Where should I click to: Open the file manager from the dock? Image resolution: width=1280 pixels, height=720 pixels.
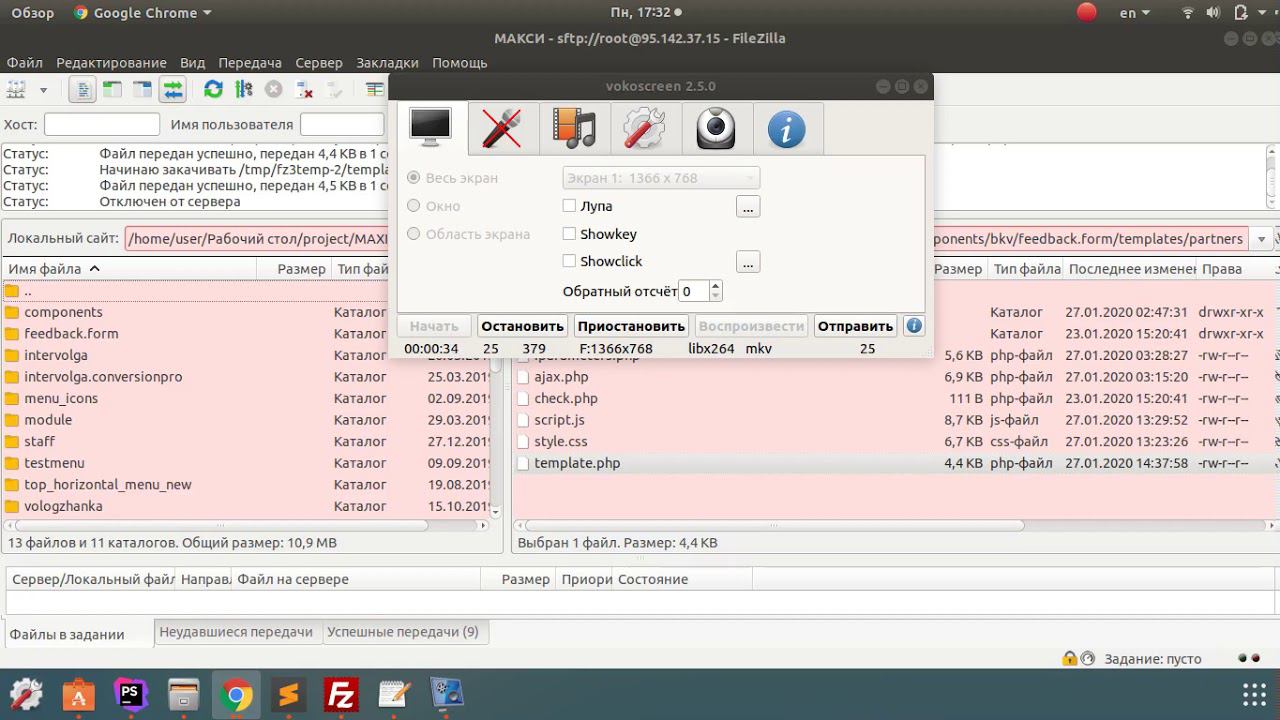tap(184, 694)
